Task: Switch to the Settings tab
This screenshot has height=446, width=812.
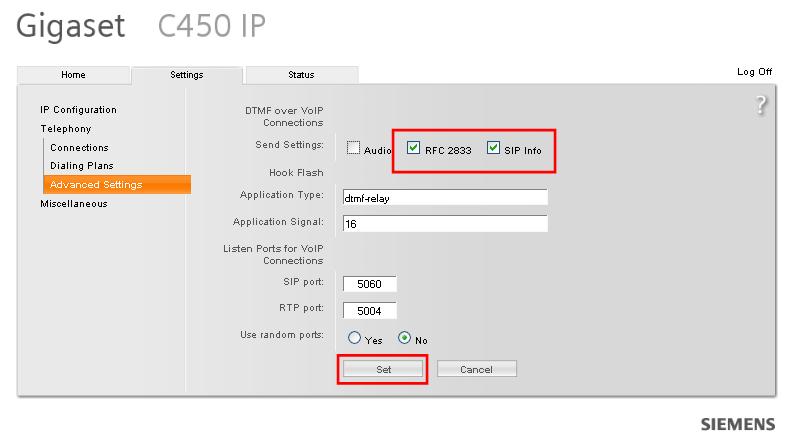Action: coord(186,75)
